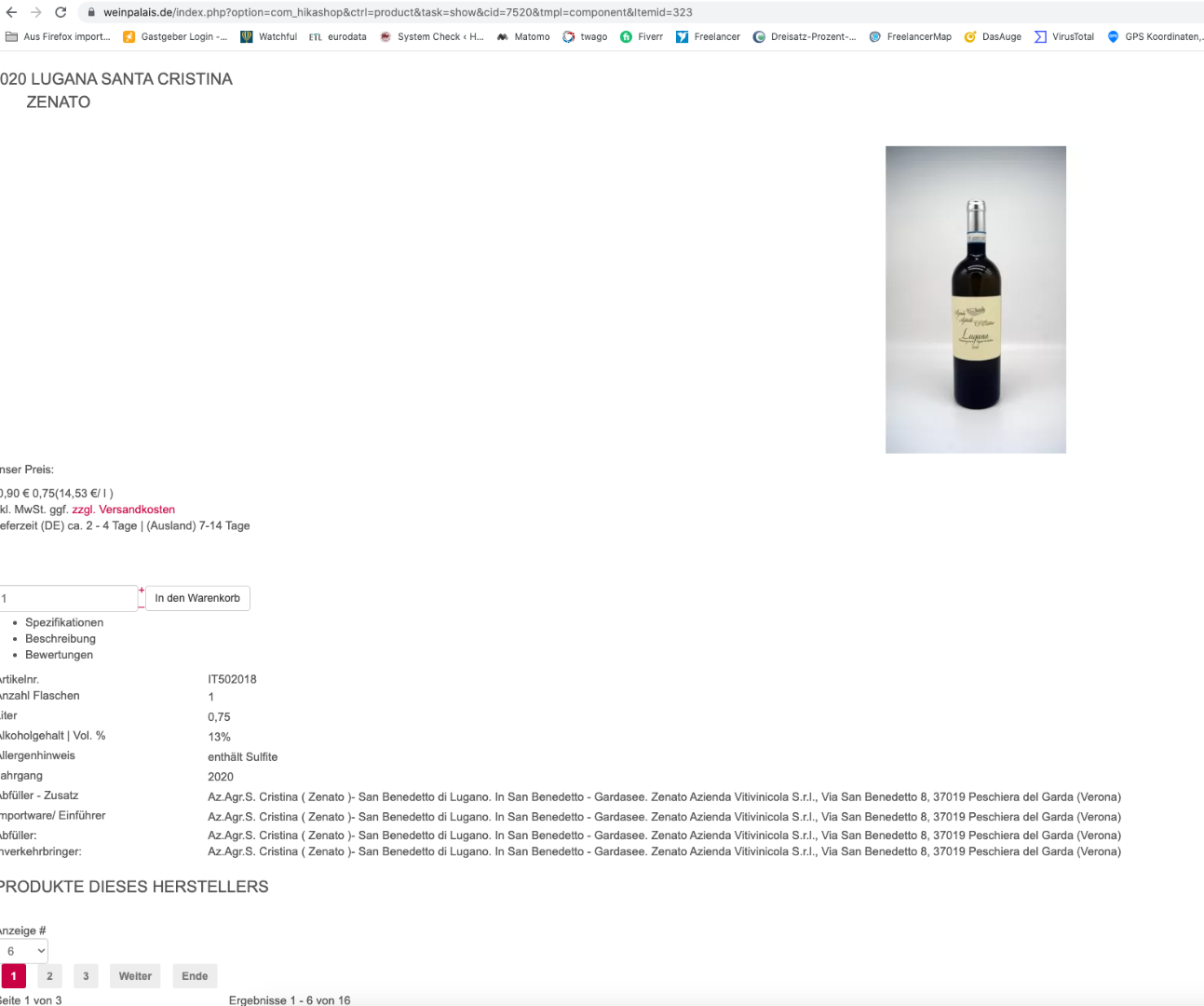This screenshot has height=1006, width=1204.
Task: Click the Importware/ Einführer address value
Action: coord(664,817)
